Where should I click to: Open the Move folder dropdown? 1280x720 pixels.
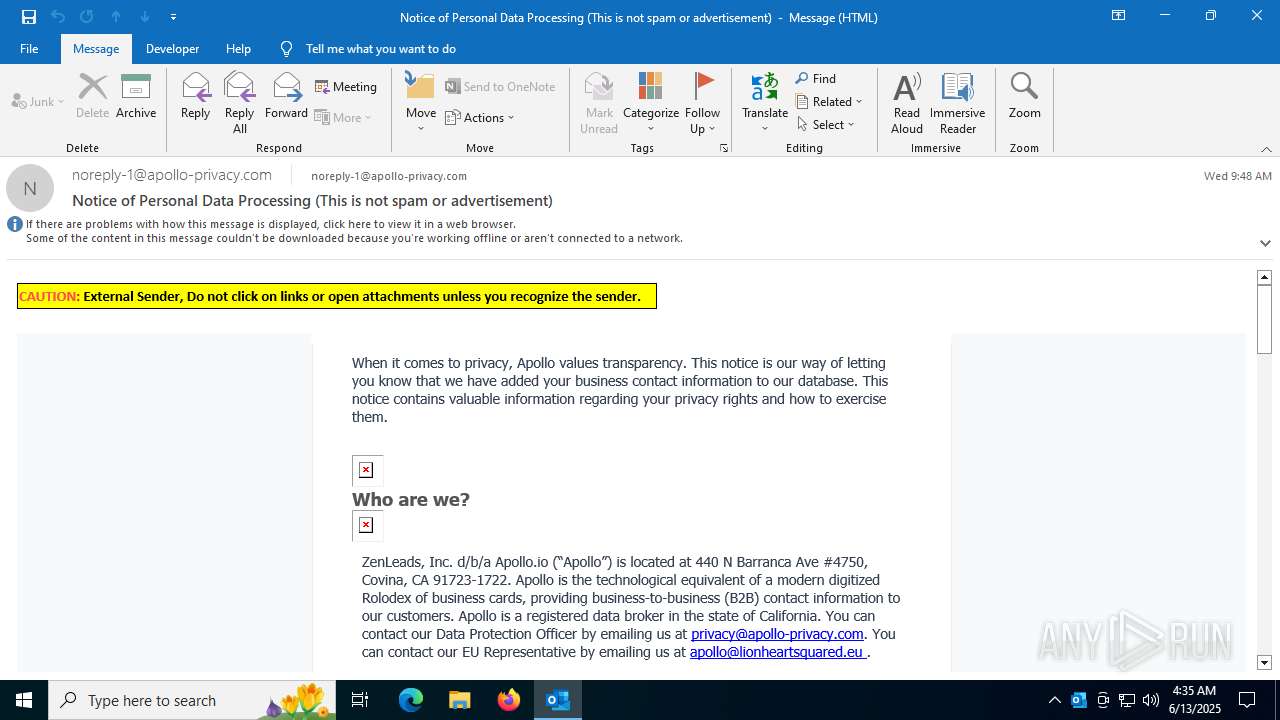pyautogui.click(x=420, y=102)
